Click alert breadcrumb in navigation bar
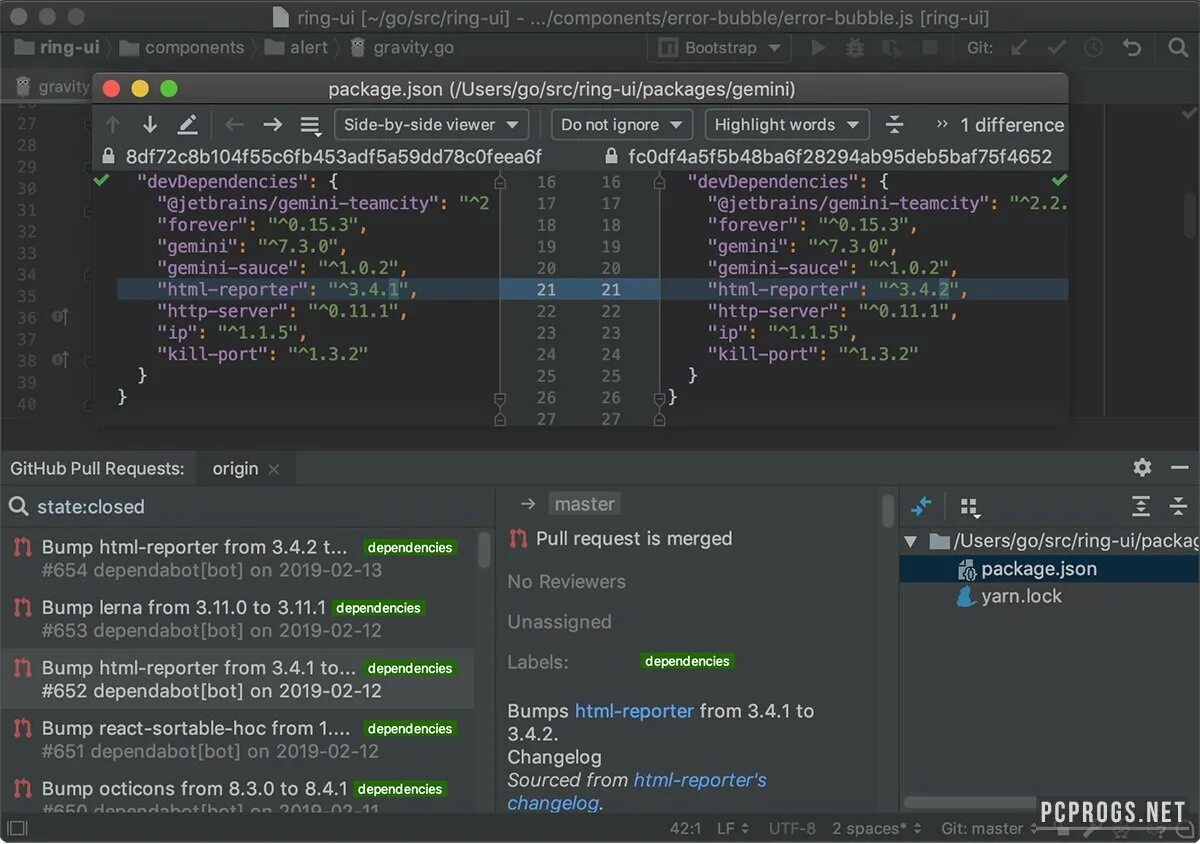Image resolution: width=1200 pixels, height=844 pixels. point(297,47)
